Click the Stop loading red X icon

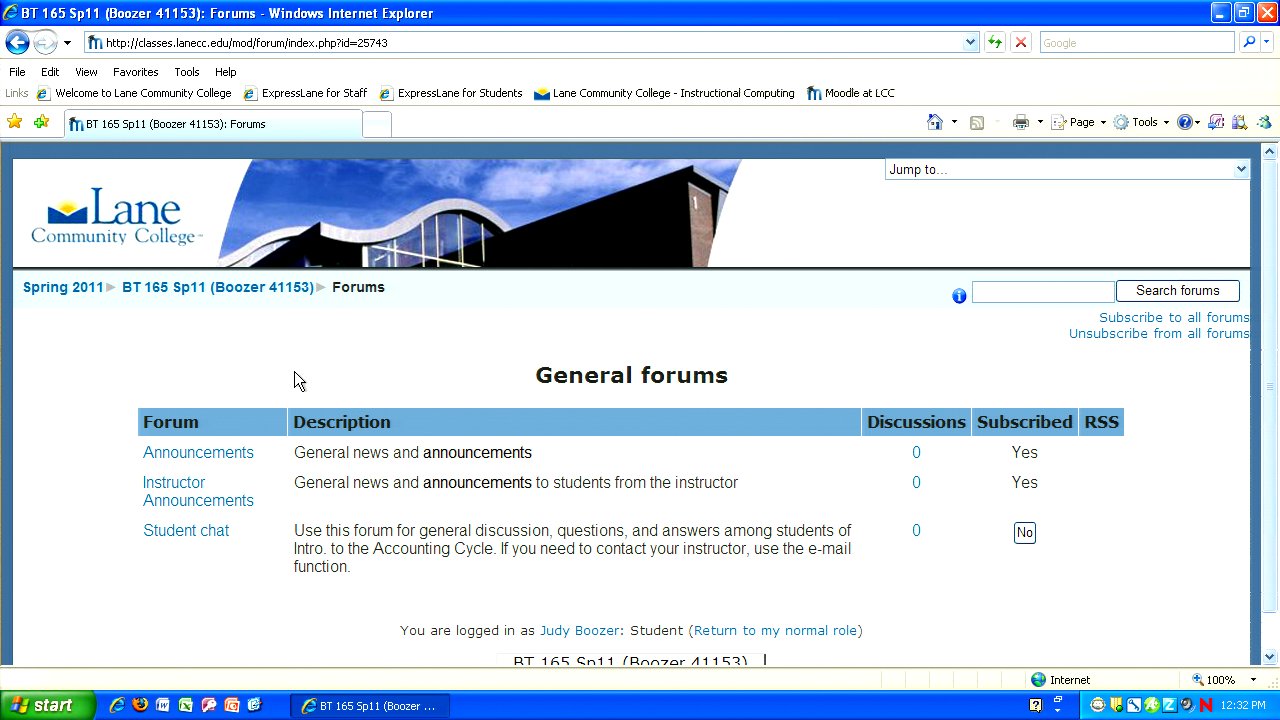point(1020,43)
